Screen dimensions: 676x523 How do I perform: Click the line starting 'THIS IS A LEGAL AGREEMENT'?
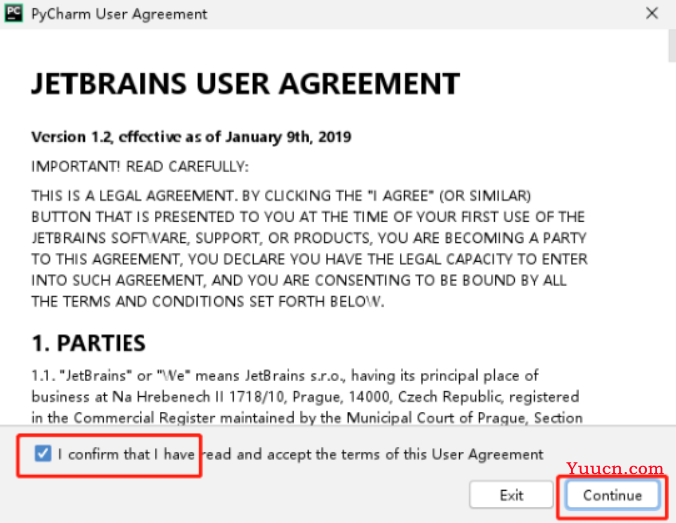click(281, 196)
